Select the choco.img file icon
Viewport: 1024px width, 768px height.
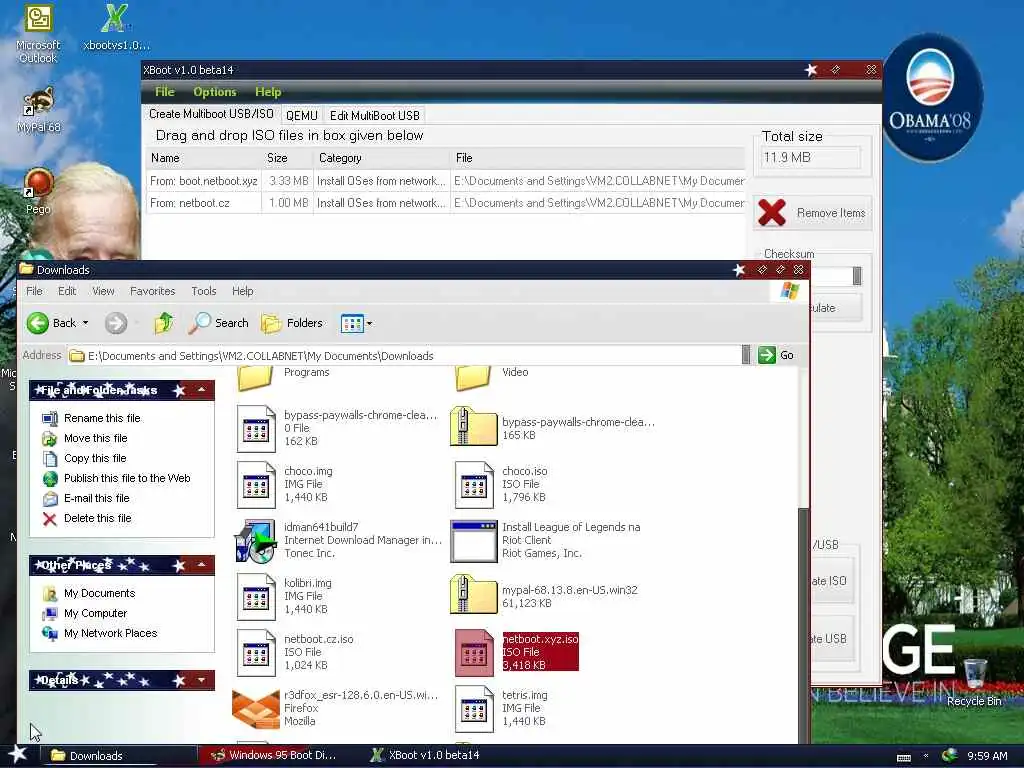256,485
